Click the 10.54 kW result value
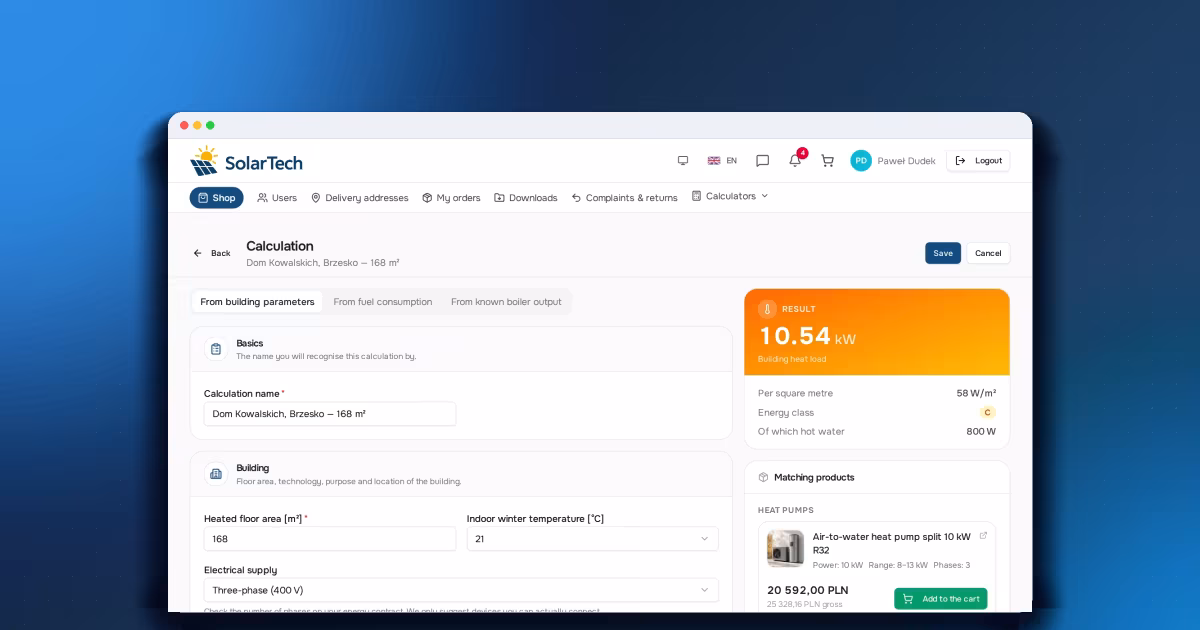 pyautogui.click(x=807, y=337)
